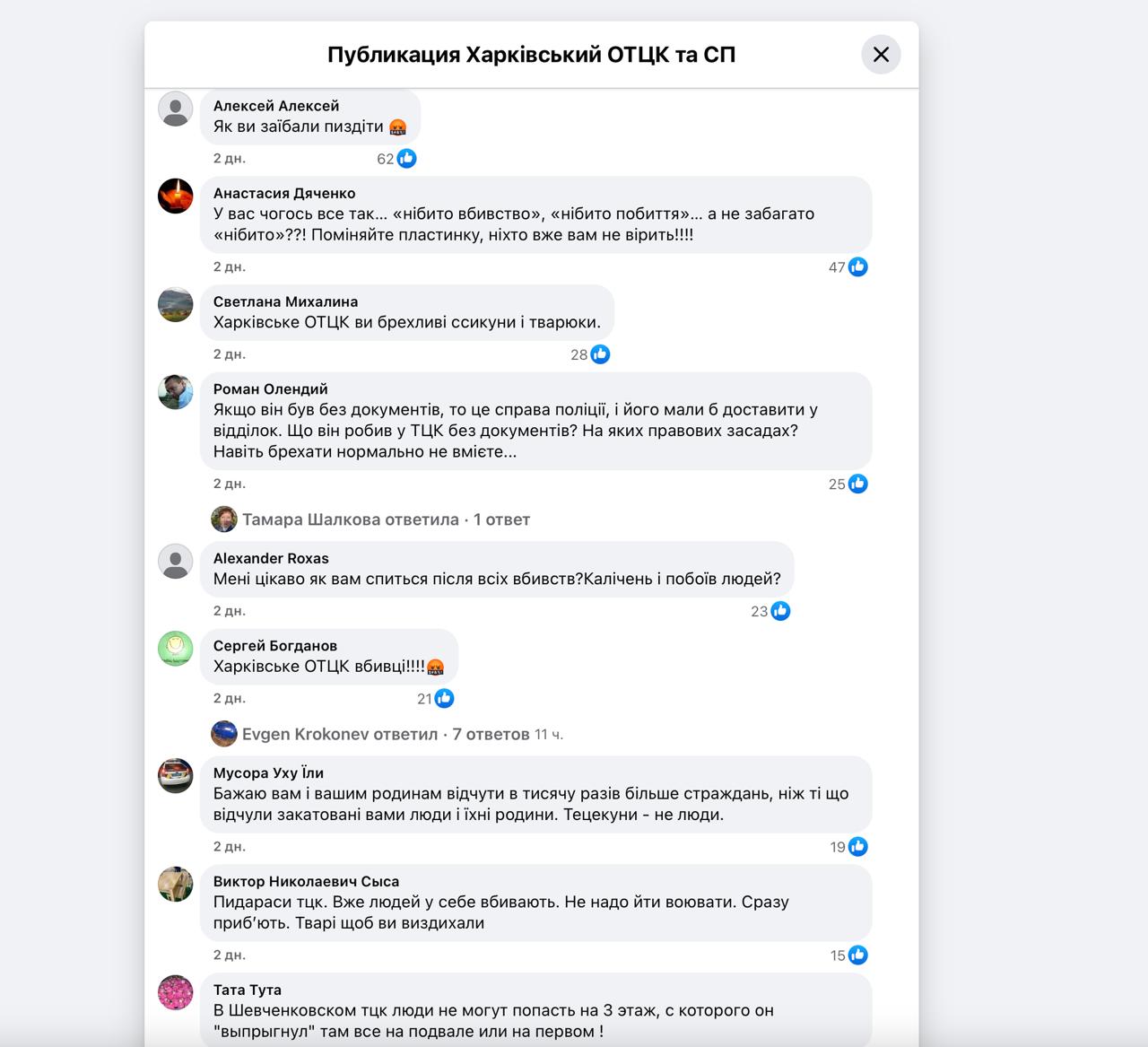Click the like icon with 21 reactions
Viewport: 1148px width, 1047px height.
tap(444, 699)
